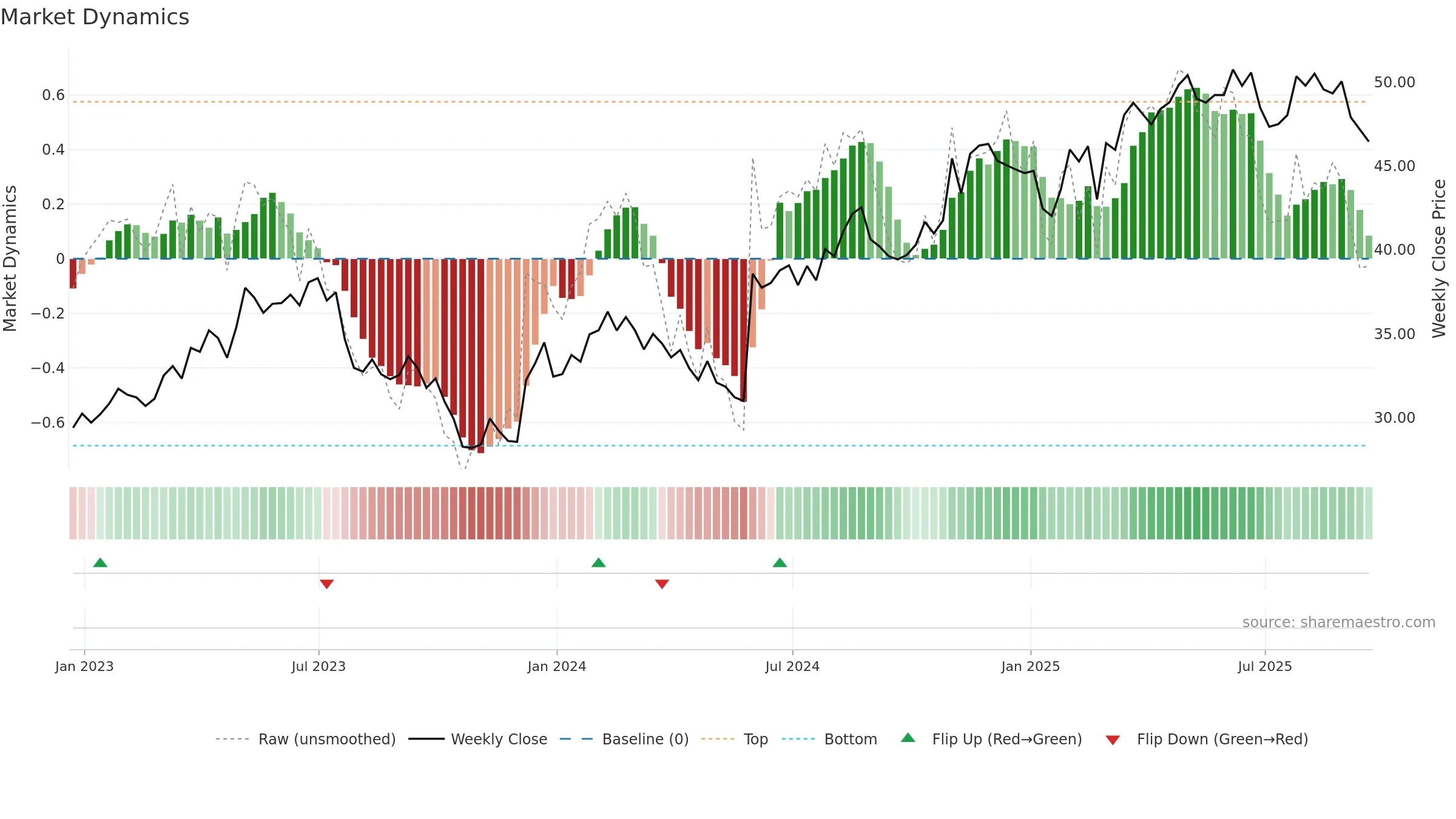The height and width of the screenshot is (819, 1456).
Task: Toggle the Flip Up (Red→Green) legend entry
Action: point(991,739)
